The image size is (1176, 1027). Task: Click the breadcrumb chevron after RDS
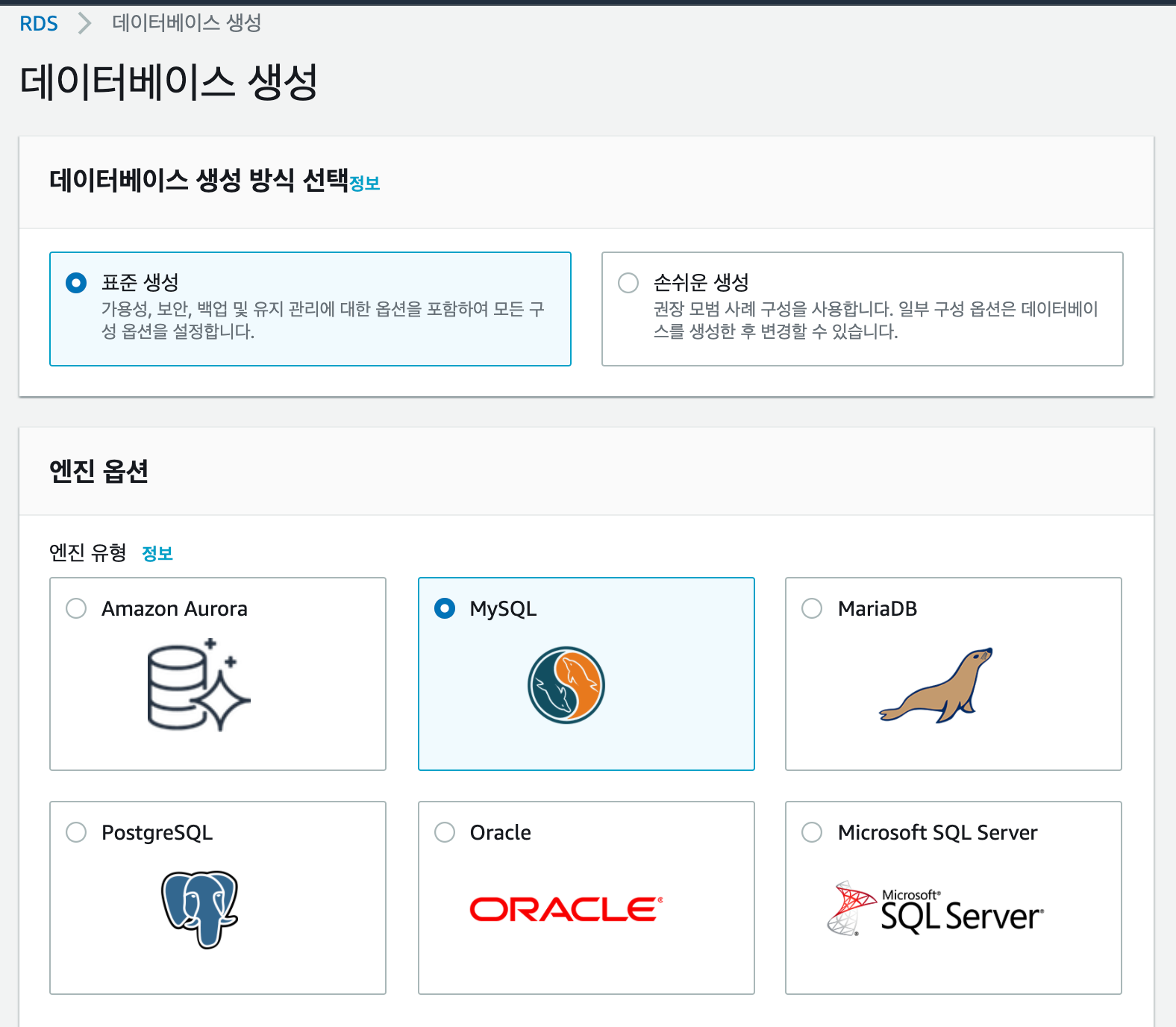(85, 23)
